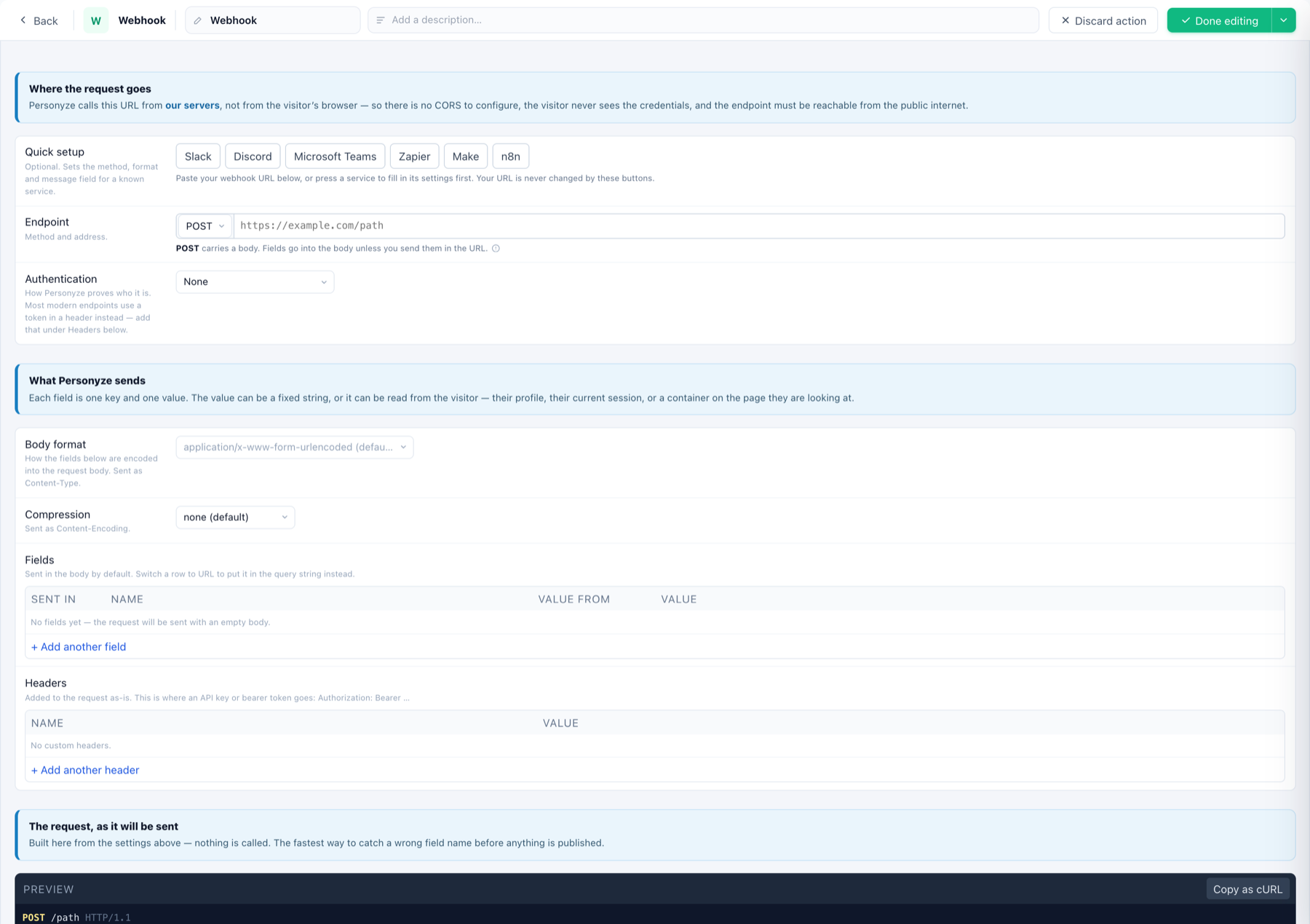
Task: Click Done editing button
Action: point(1219,20)
